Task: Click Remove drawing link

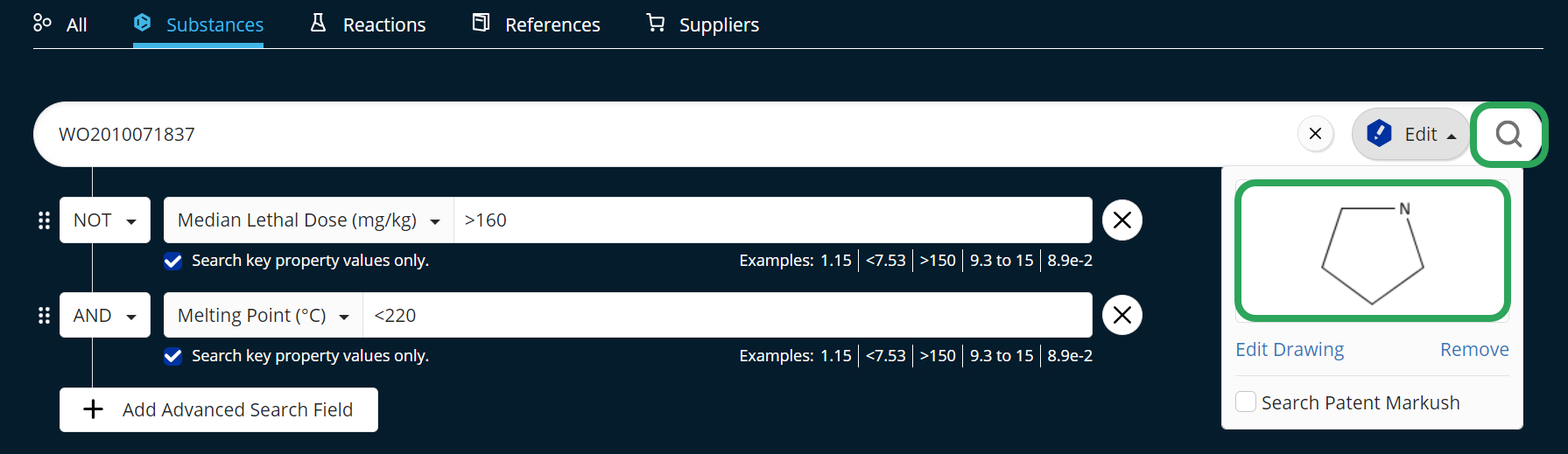Action: tap(1474, 350)
